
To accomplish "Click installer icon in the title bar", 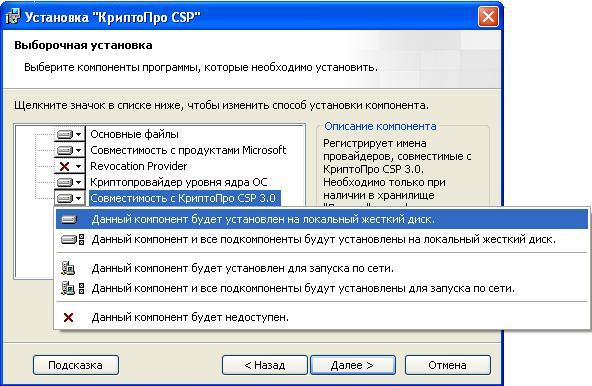I will pos(13,17).
